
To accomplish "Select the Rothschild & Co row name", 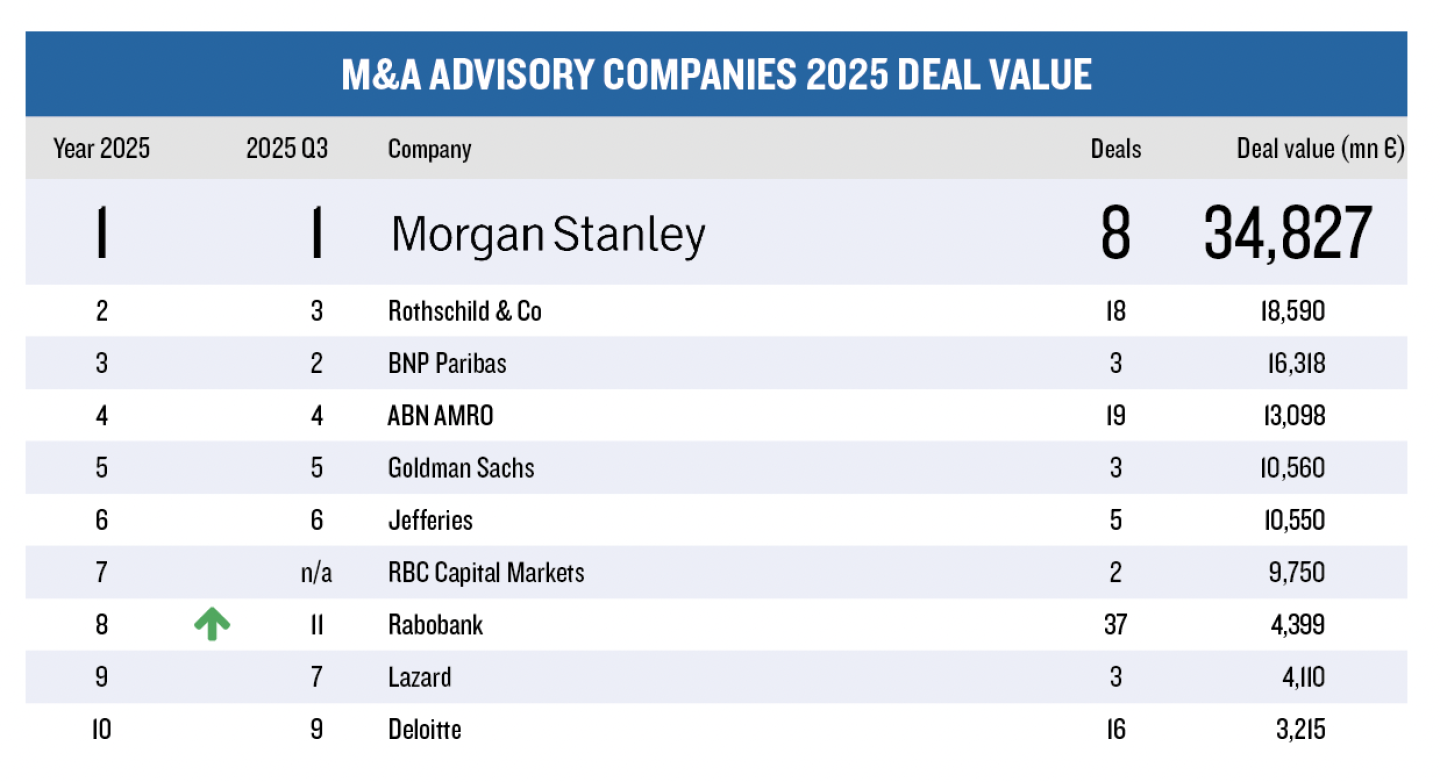I will tap(465, 311).
